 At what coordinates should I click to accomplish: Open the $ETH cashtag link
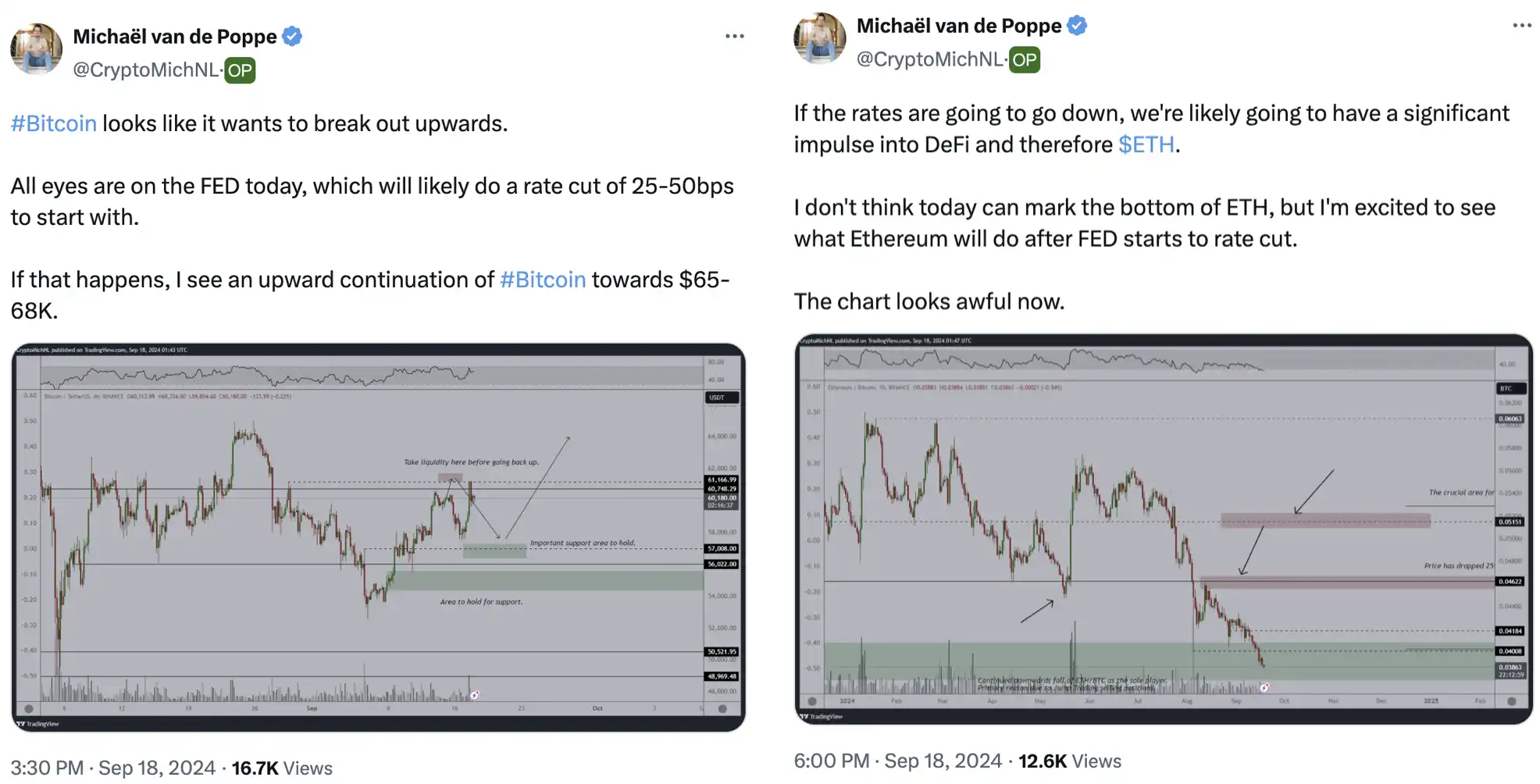tap(1146, 144)
